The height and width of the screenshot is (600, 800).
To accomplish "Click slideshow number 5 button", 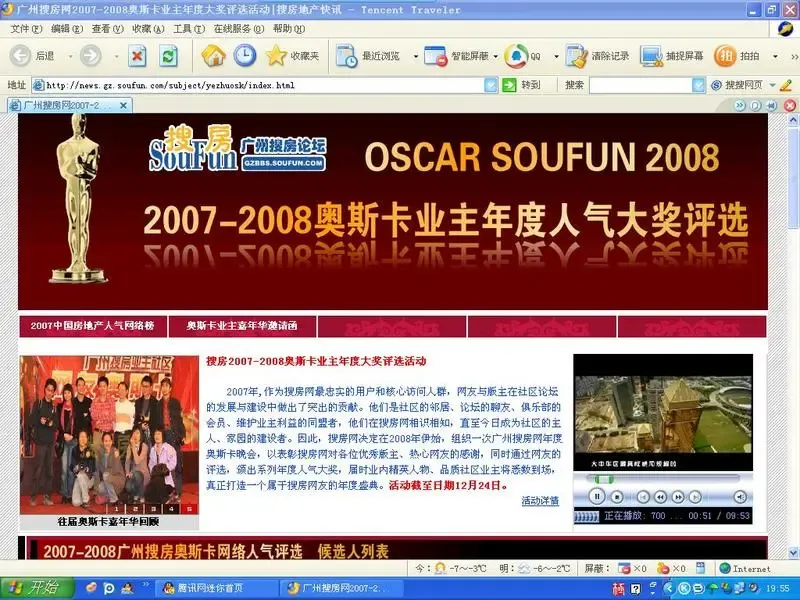I will pos(189,509).
